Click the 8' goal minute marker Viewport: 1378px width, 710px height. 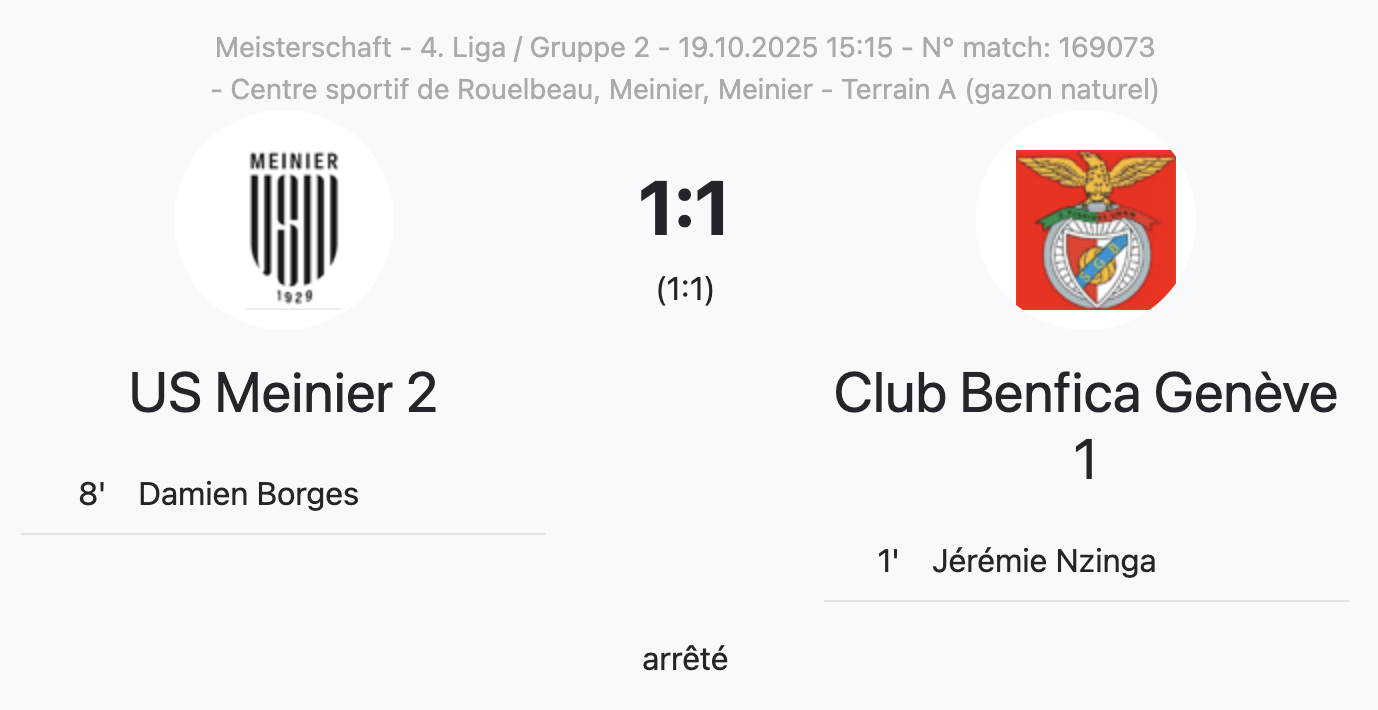pos(92,494)
